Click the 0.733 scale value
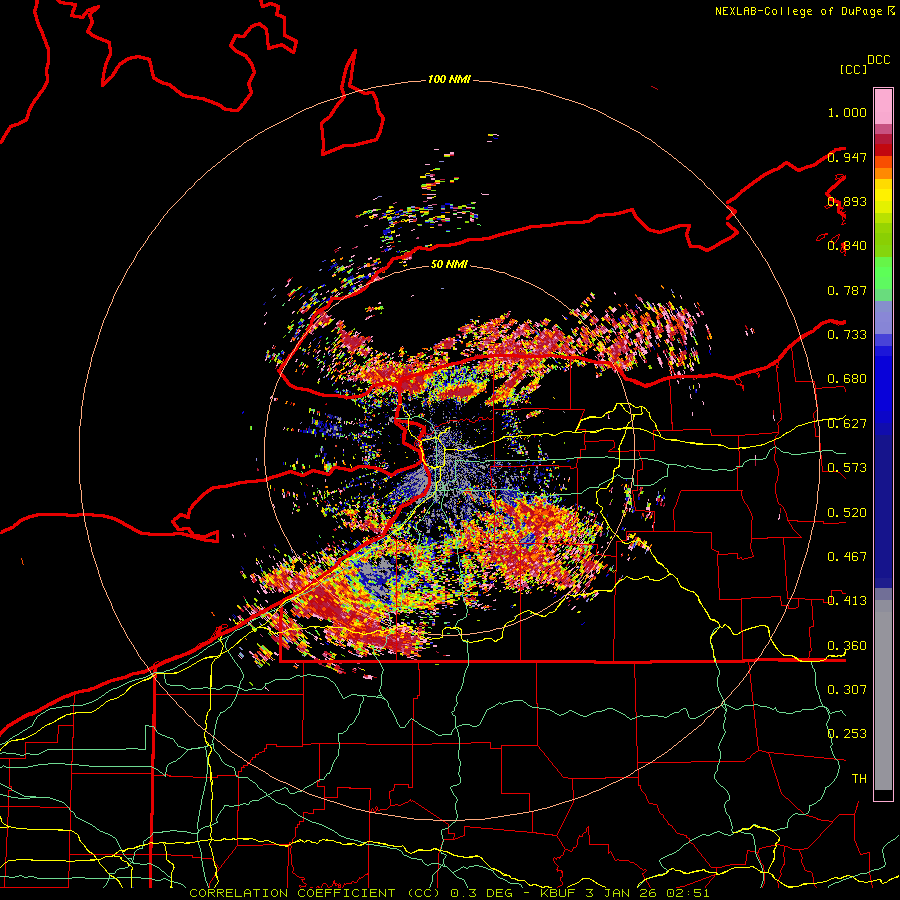The height and width of the screenshot is (900, 900). [847, 335]
